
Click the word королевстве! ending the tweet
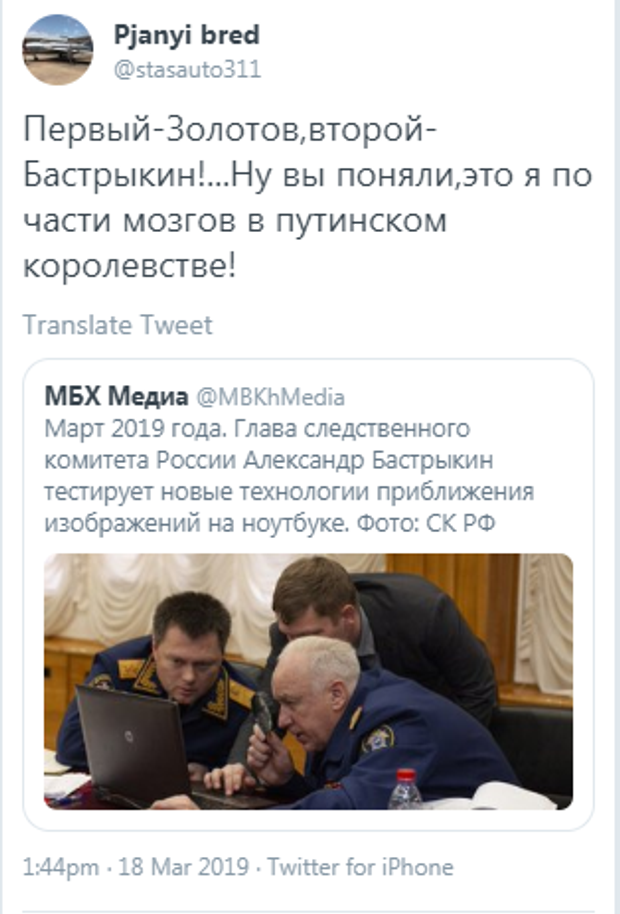(129, 266)
